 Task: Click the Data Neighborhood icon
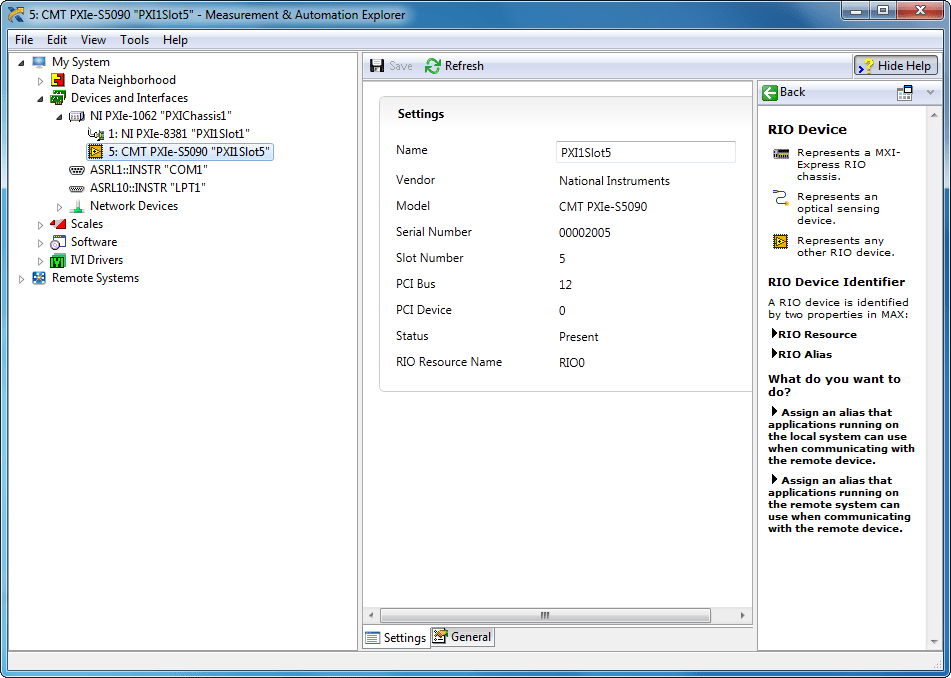click(x=56, y=79)
